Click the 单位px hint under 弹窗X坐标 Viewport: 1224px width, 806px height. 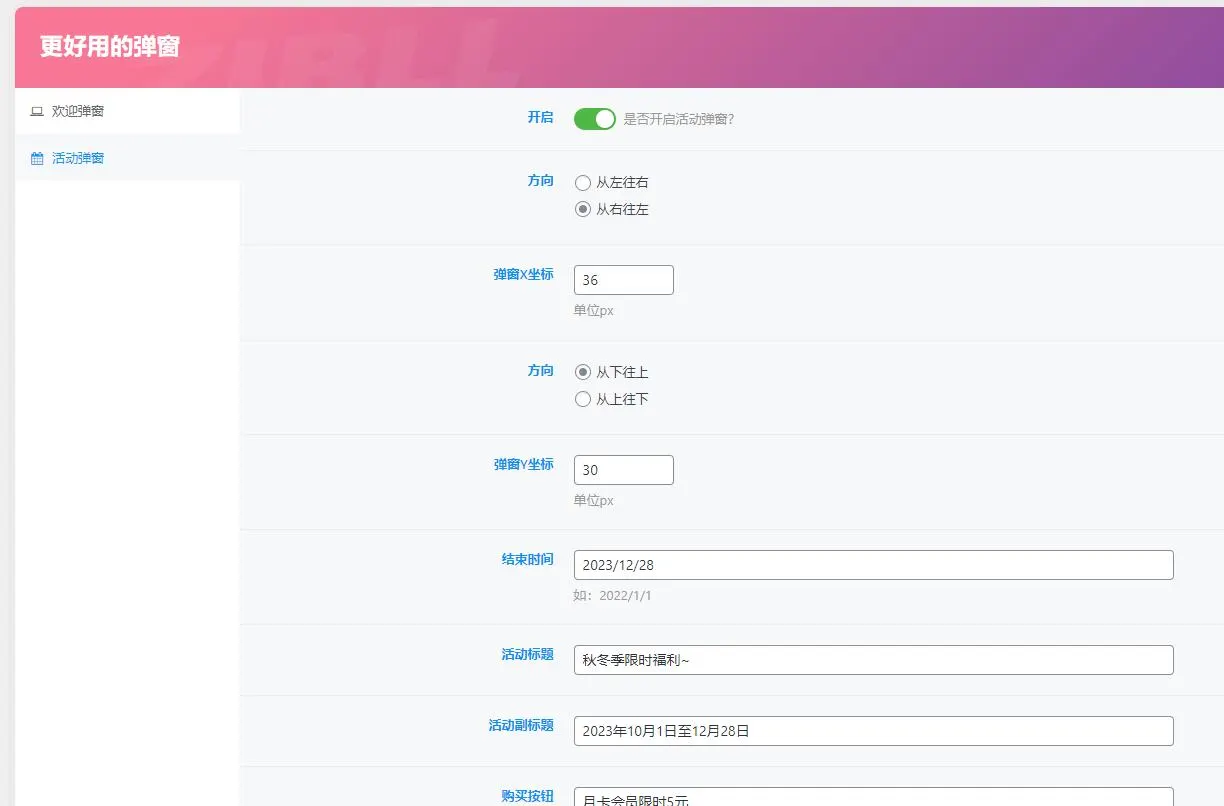(x=594, y=311)
